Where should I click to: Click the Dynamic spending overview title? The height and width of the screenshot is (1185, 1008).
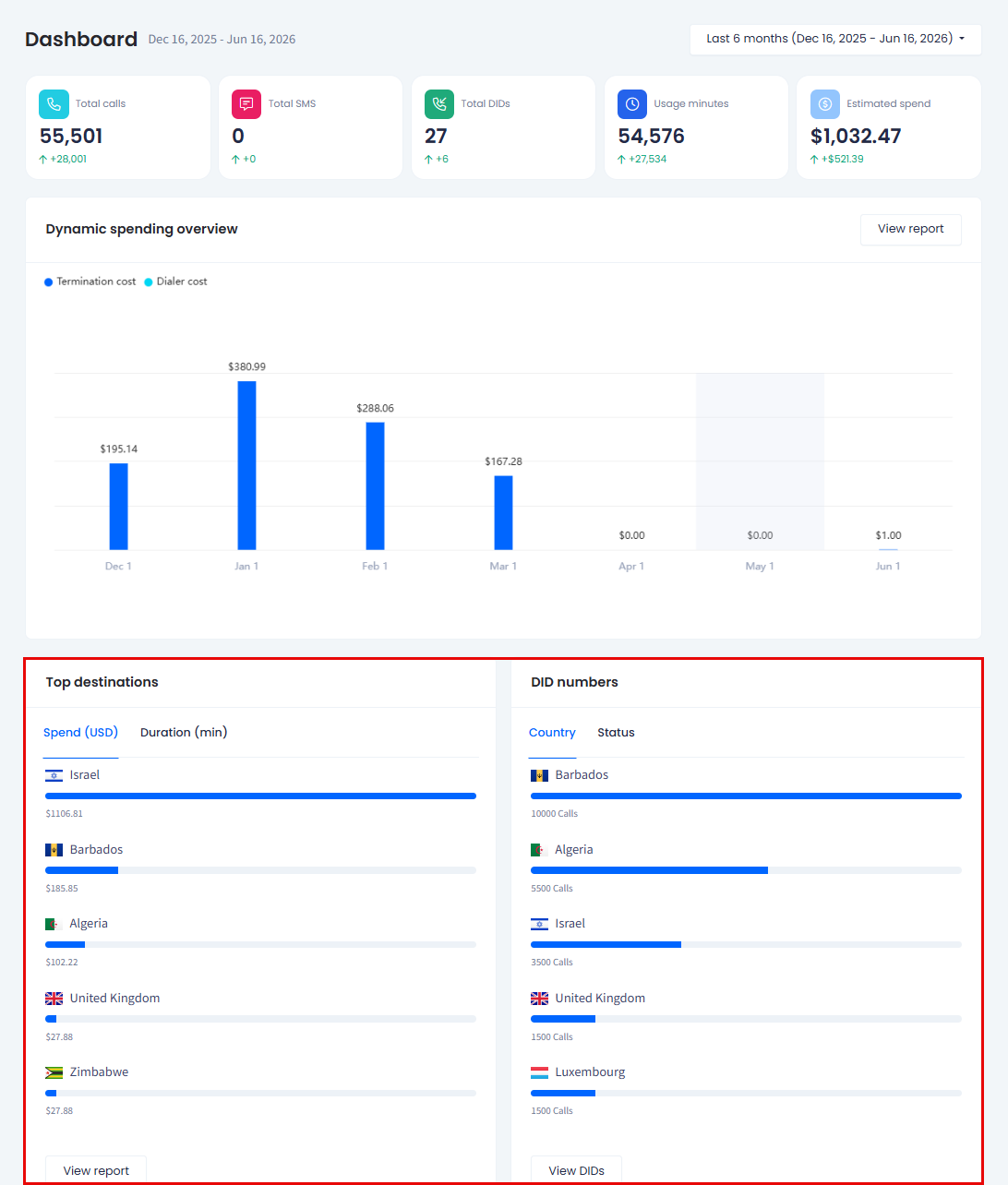coord(141,229)
